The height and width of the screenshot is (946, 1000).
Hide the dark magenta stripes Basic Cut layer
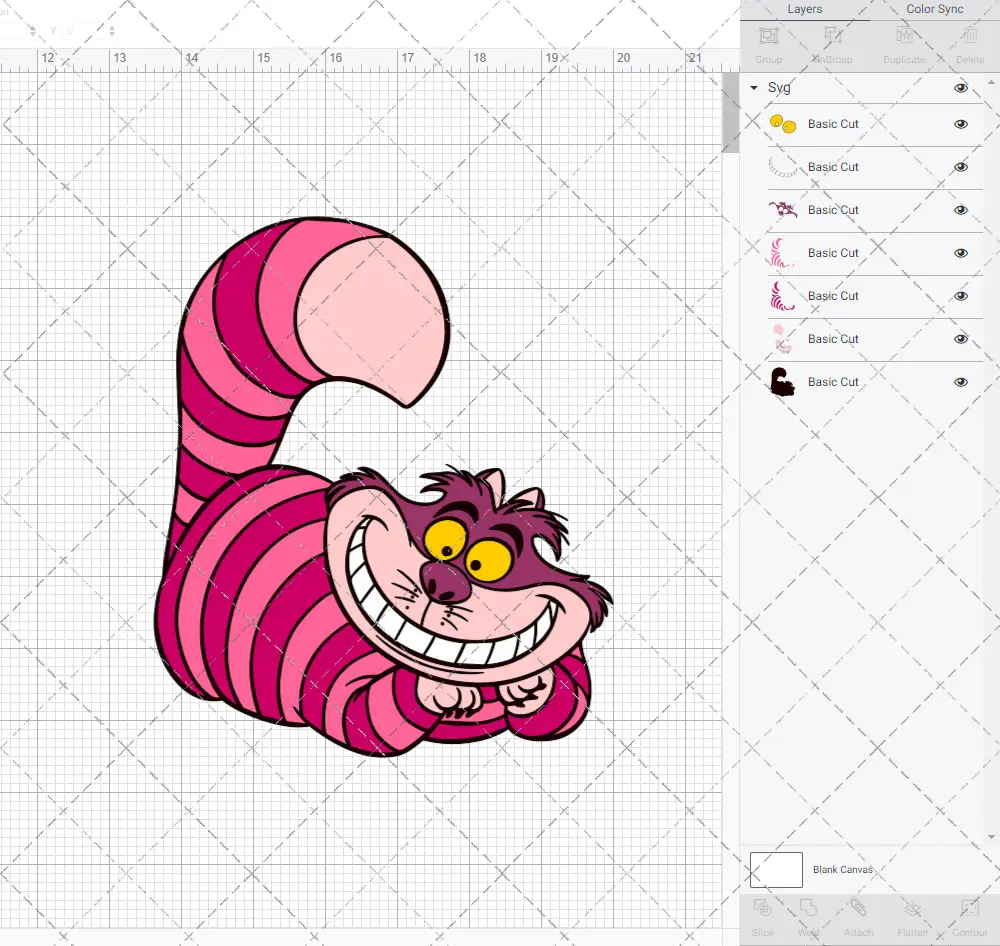960,296
